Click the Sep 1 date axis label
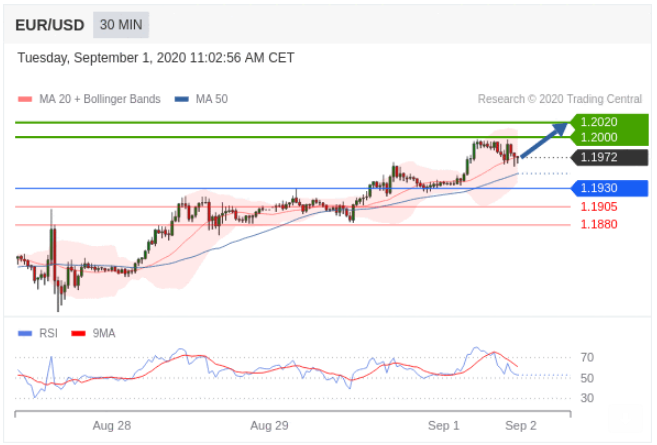 pos(443,425)
